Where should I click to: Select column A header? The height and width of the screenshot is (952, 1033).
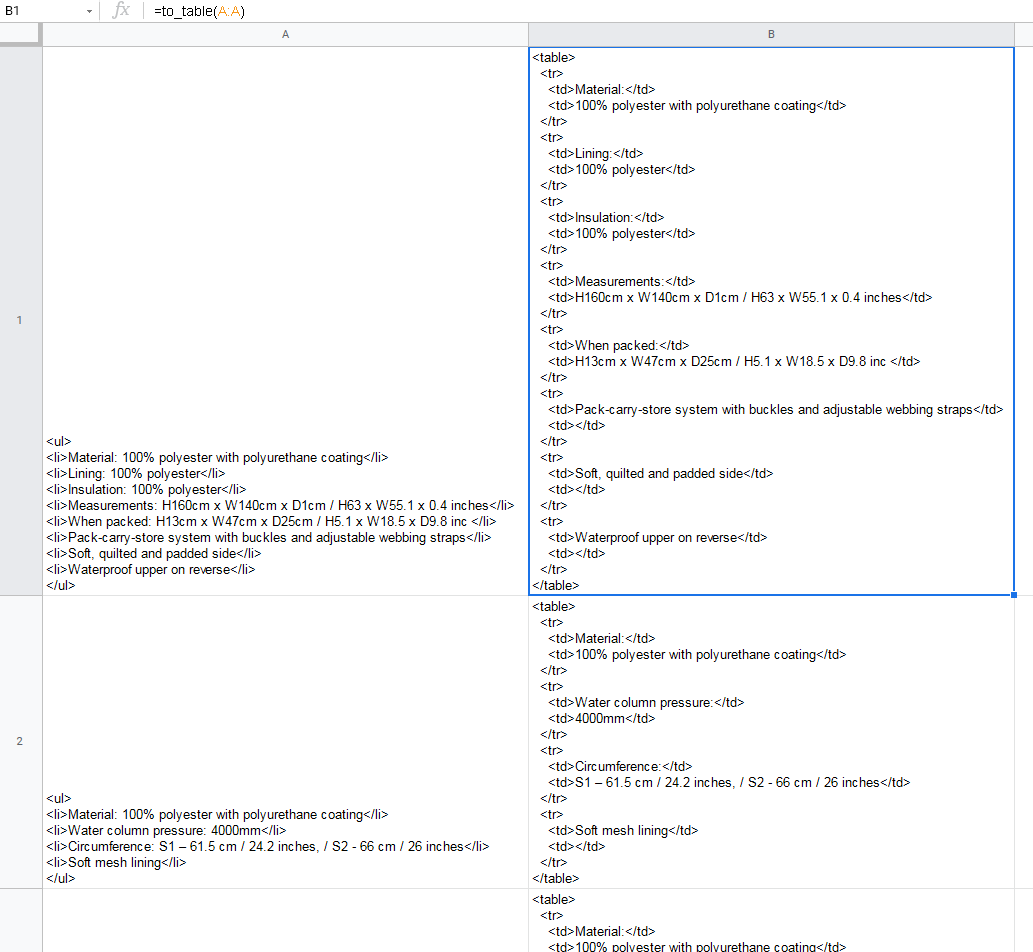285,34
